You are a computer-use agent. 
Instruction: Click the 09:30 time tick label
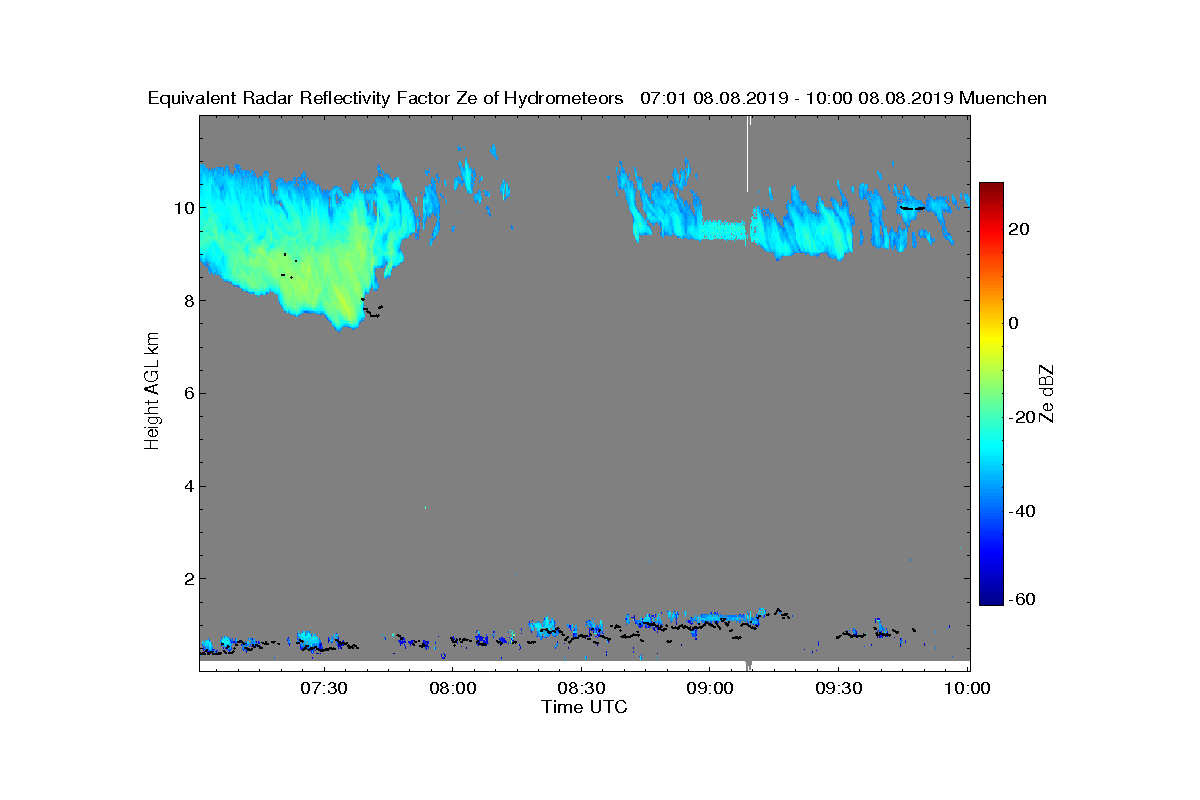pyautogui.click(x=839, y=688)
